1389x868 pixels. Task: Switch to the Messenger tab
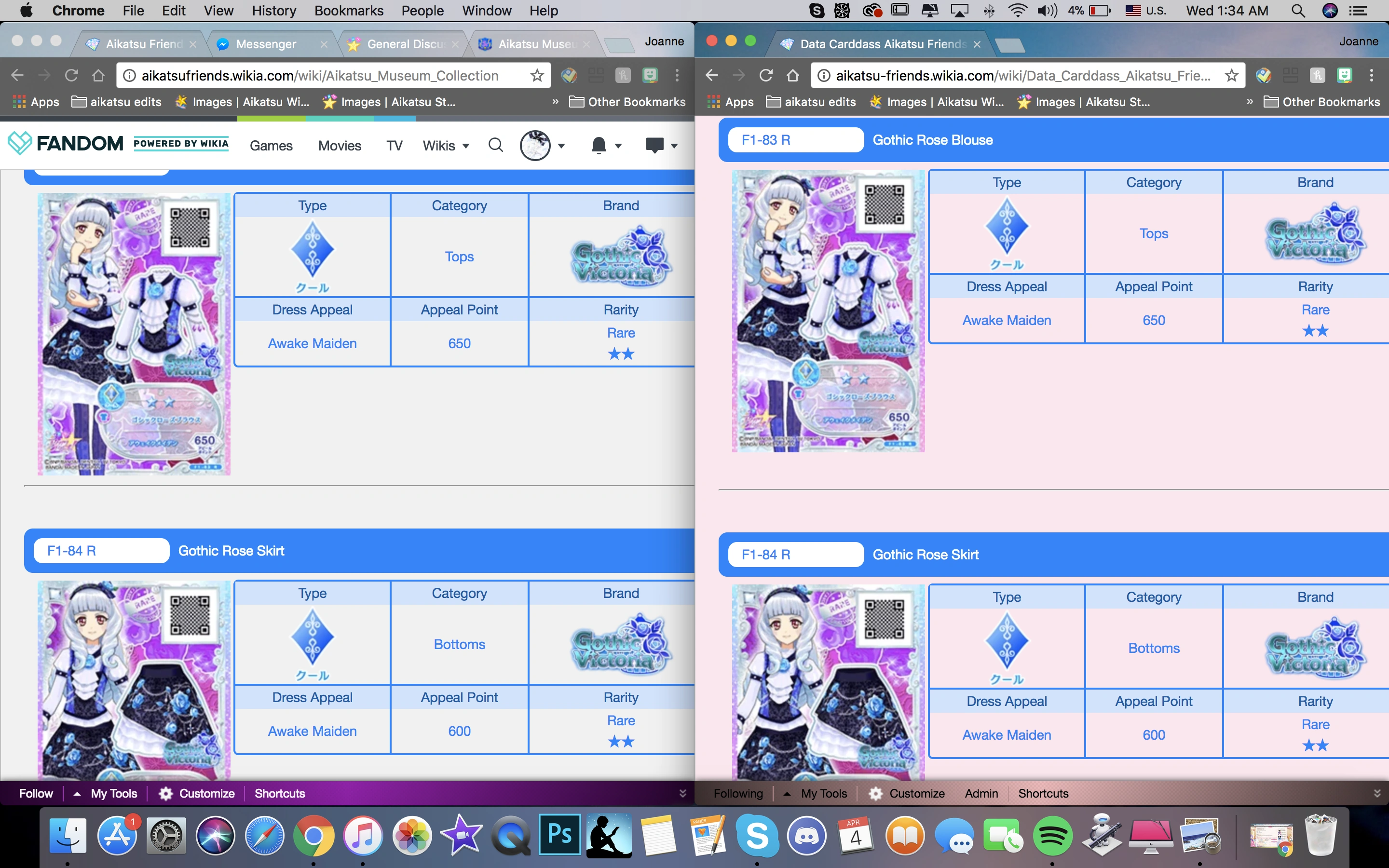[266, 44]
